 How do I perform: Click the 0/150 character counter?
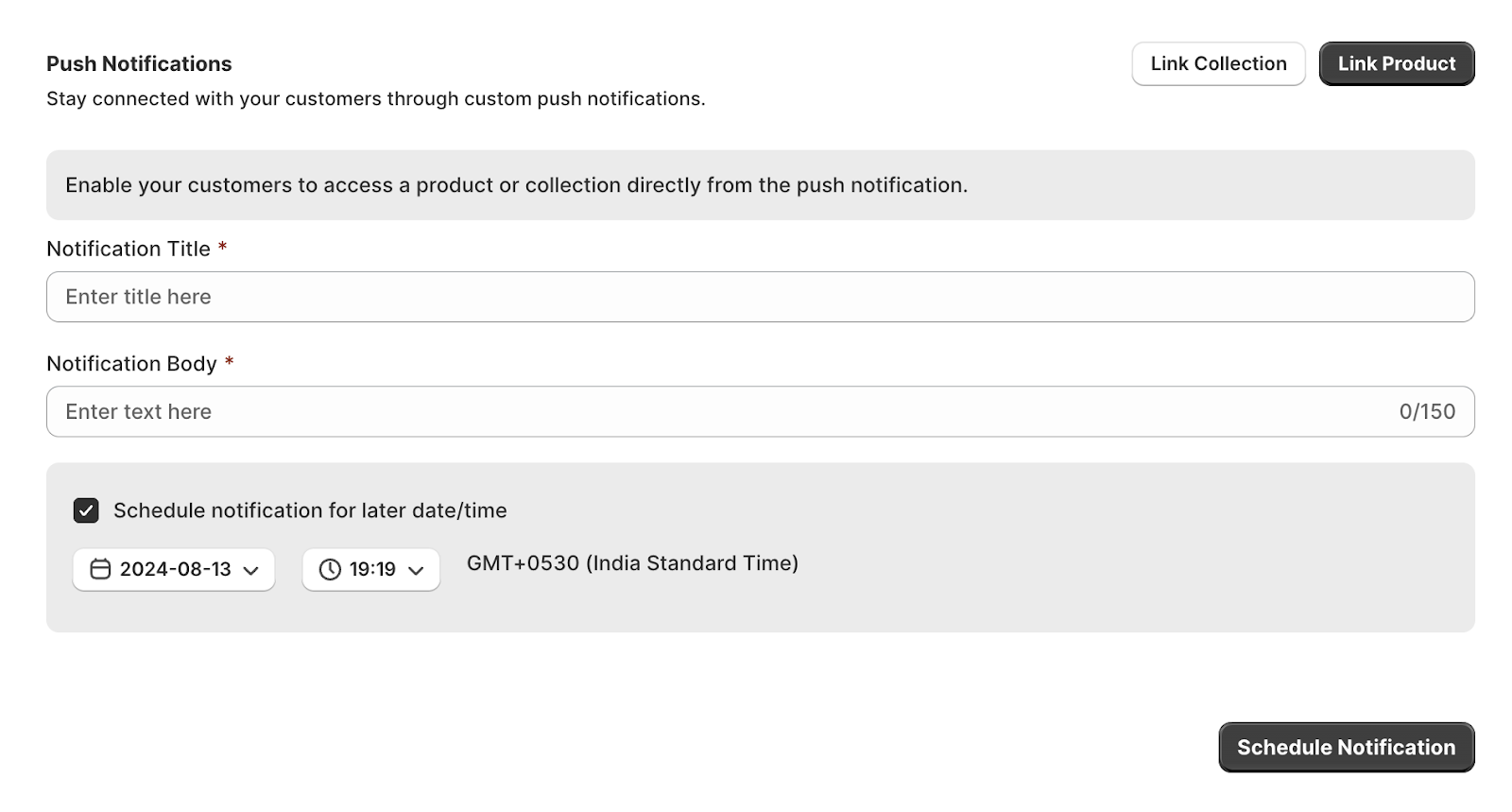1427,411
